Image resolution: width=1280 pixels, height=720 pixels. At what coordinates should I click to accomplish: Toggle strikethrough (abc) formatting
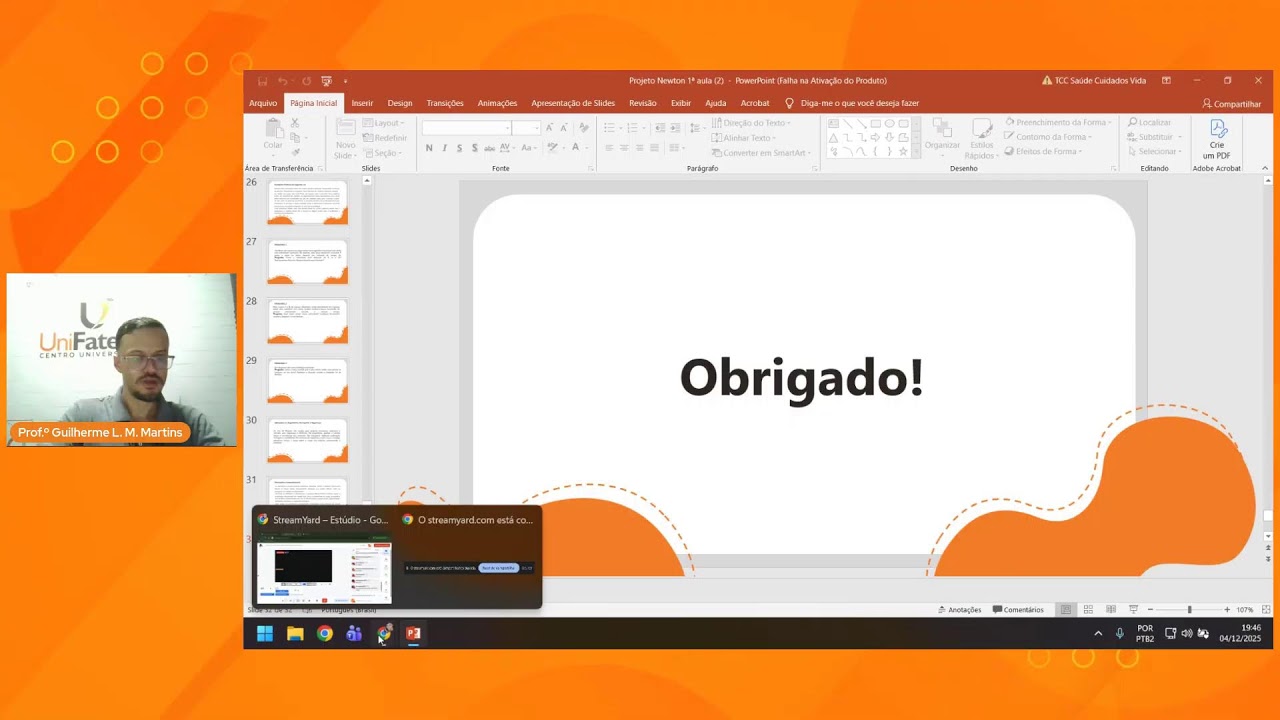coord(490,148)
